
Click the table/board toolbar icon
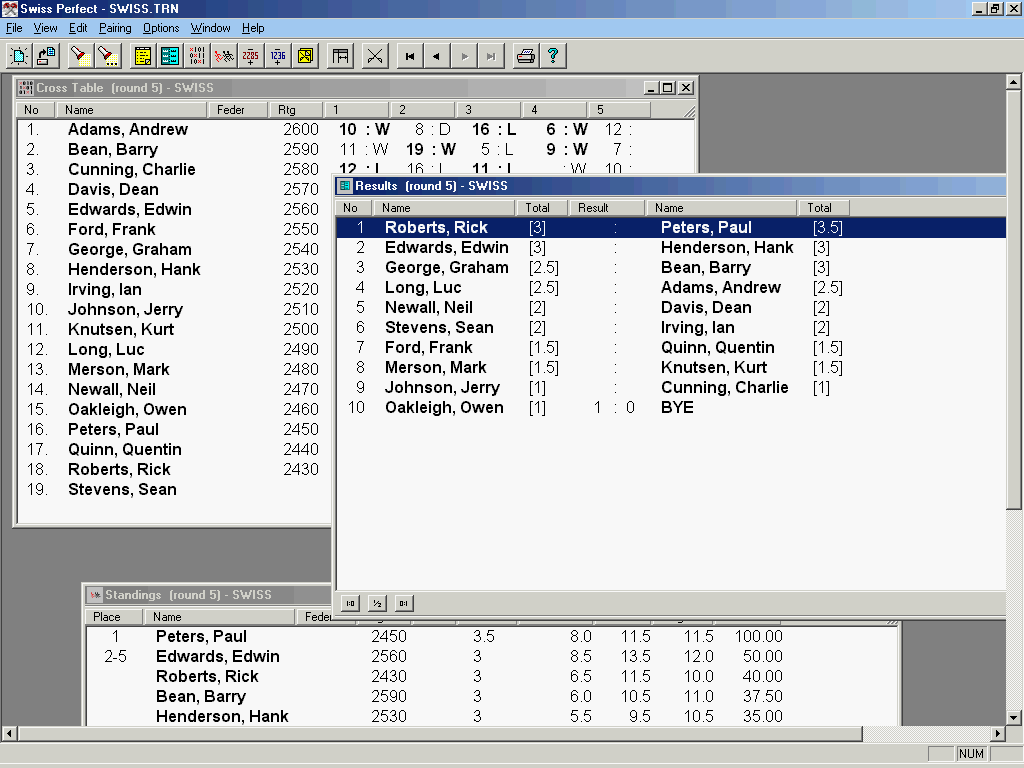(x=341, y=56)
